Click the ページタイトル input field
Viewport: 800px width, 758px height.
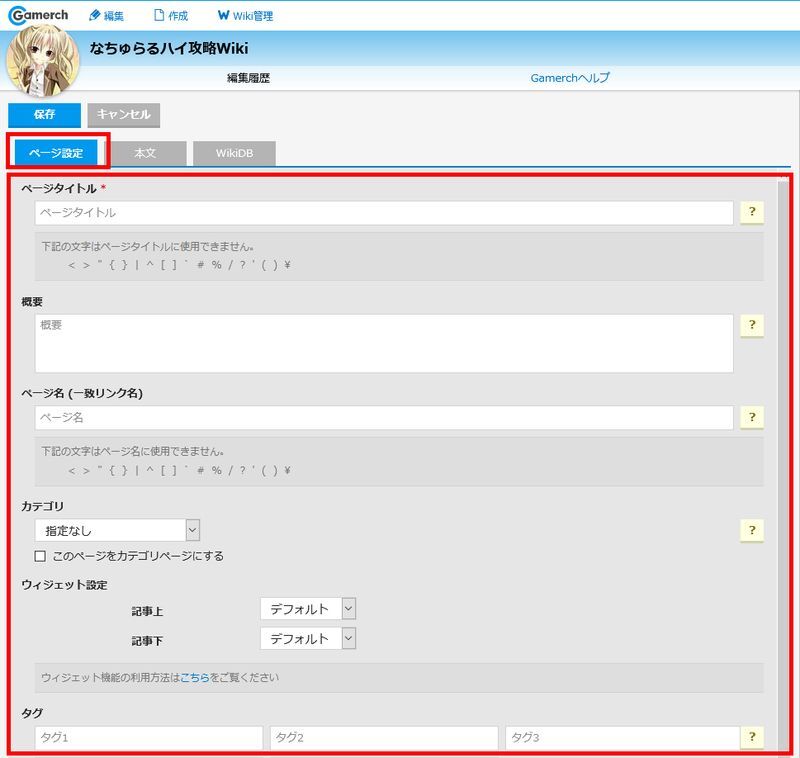pyautogui.click(x=384, y=213)
